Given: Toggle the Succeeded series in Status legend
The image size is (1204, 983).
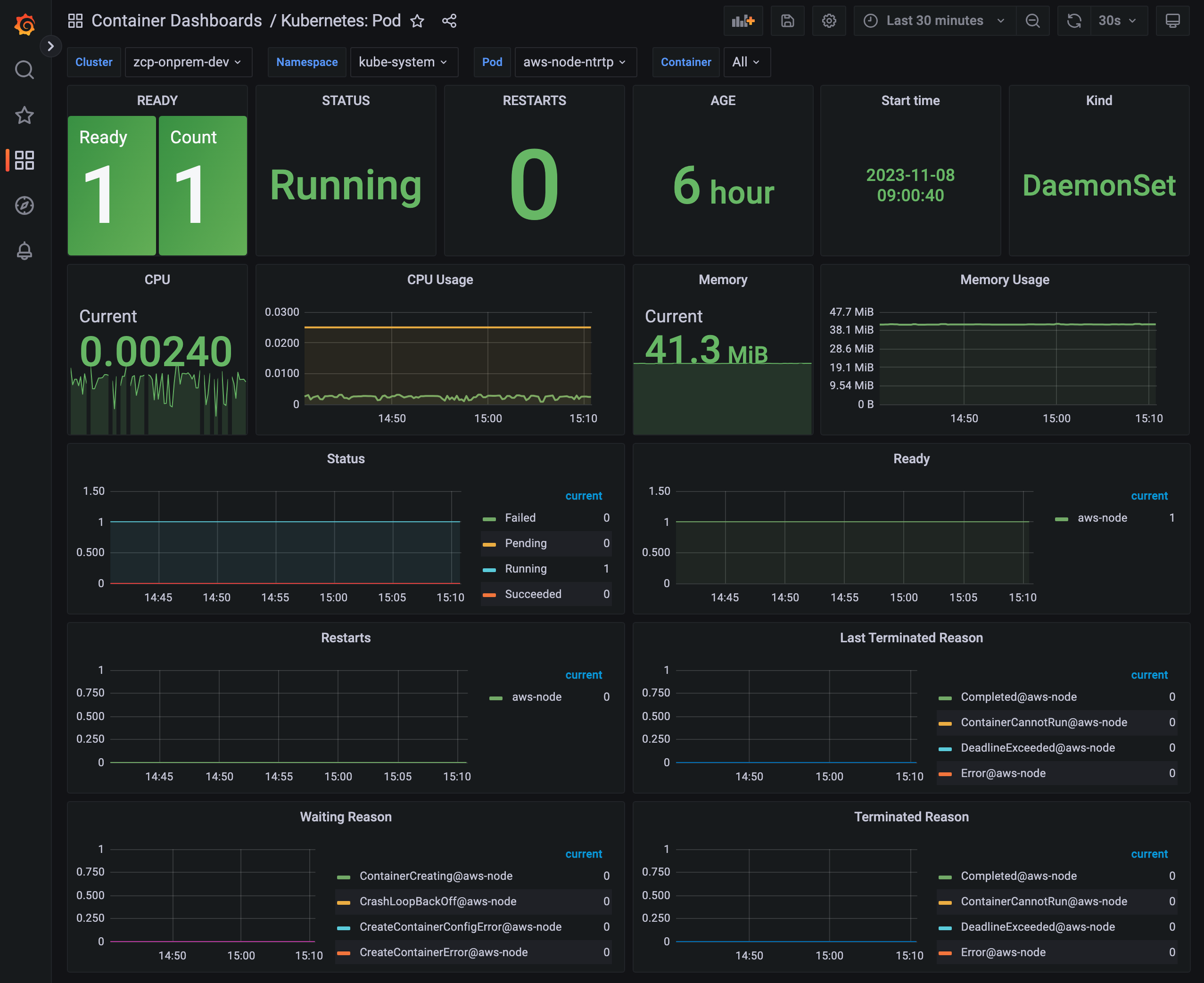Looking at the screenshot, I should click(x=533, y=594).
